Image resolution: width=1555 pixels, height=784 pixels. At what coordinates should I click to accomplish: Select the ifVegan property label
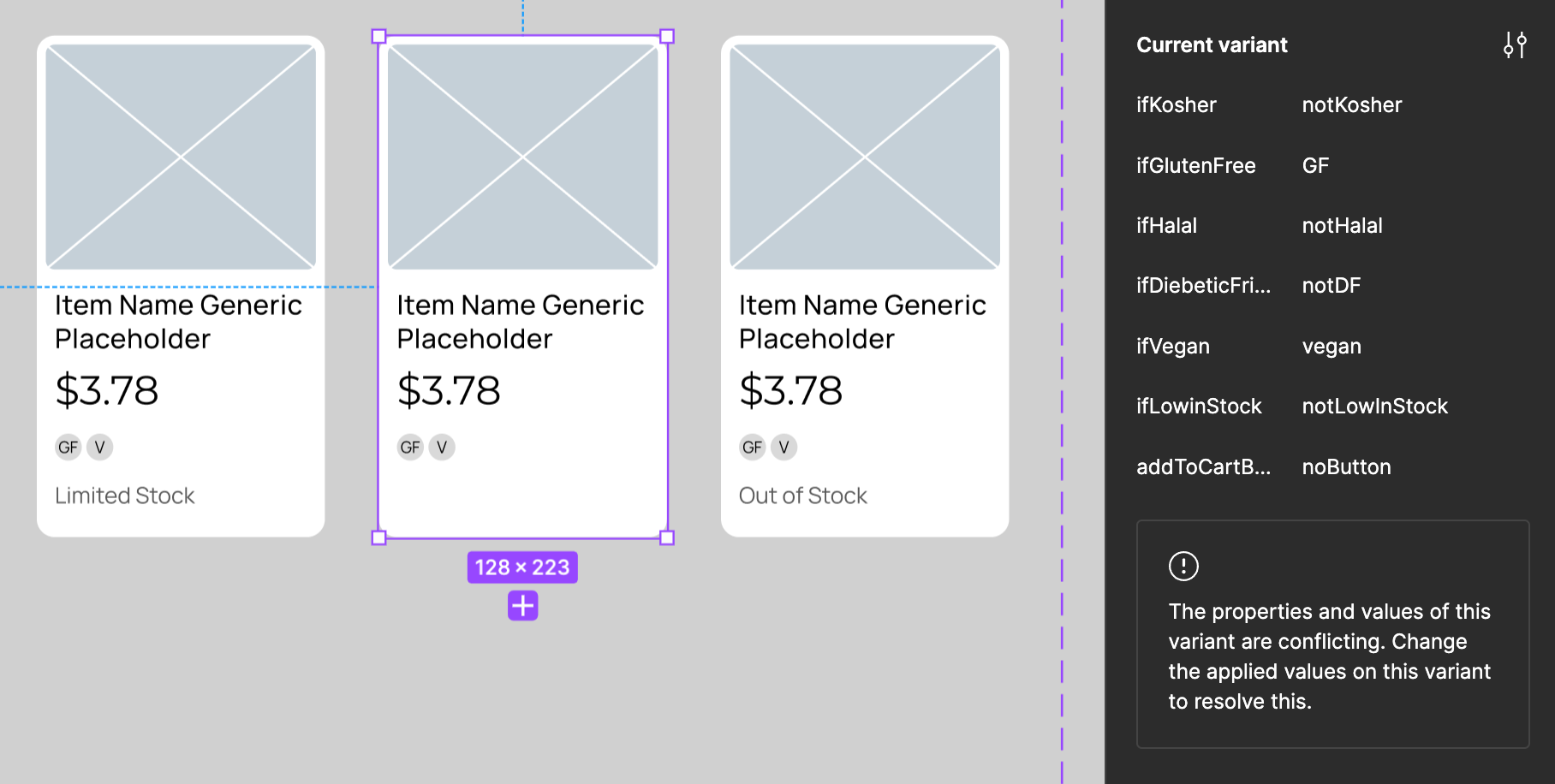(x=1172, y=347)
